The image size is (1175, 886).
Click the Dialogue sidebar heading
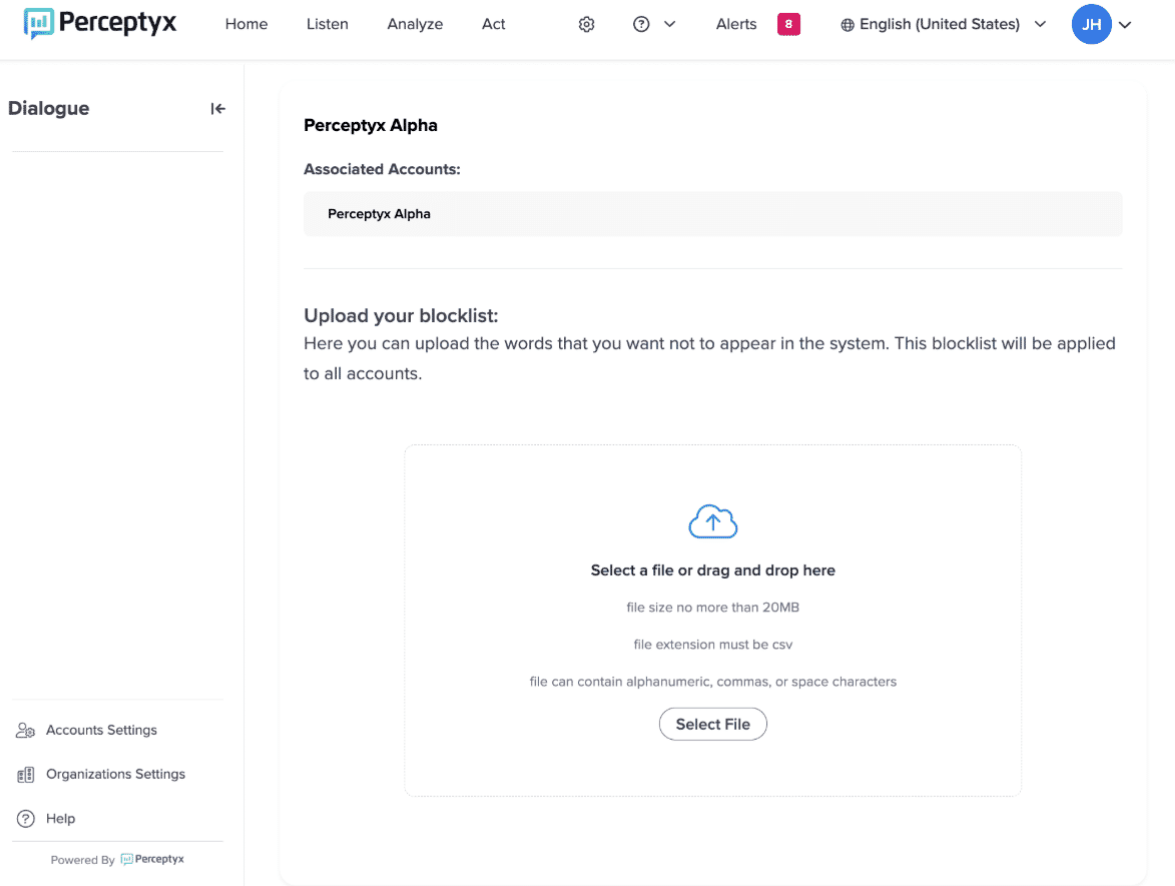tap(49, 108)
